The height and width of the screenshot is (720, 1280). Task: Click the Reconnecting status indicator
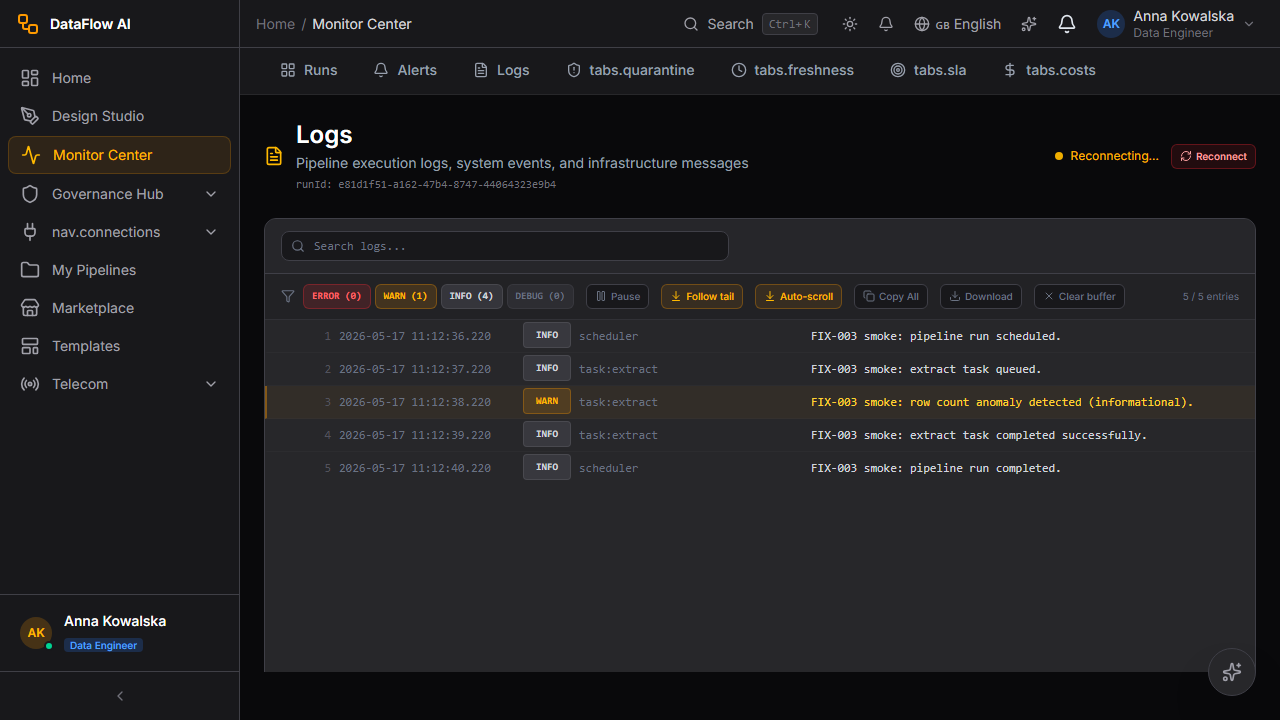tap(1106, 156)
